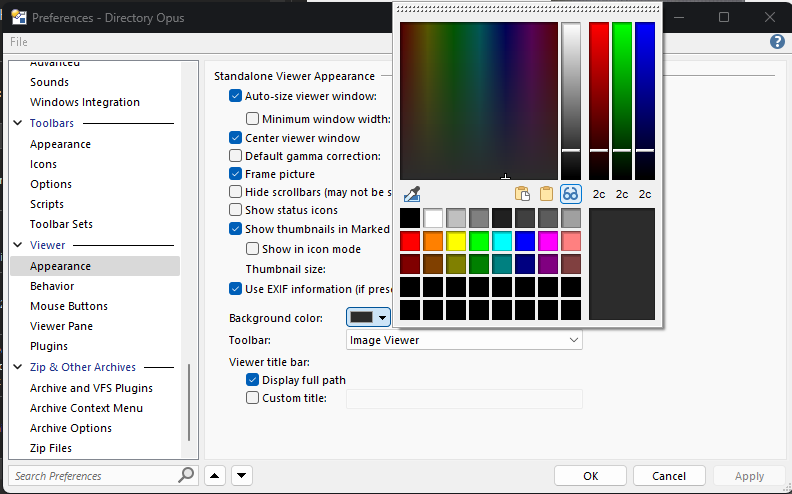Collapse the Zip & Other Archives section
This screenshot has width=792, height=494.
click(x=19, y=367)
